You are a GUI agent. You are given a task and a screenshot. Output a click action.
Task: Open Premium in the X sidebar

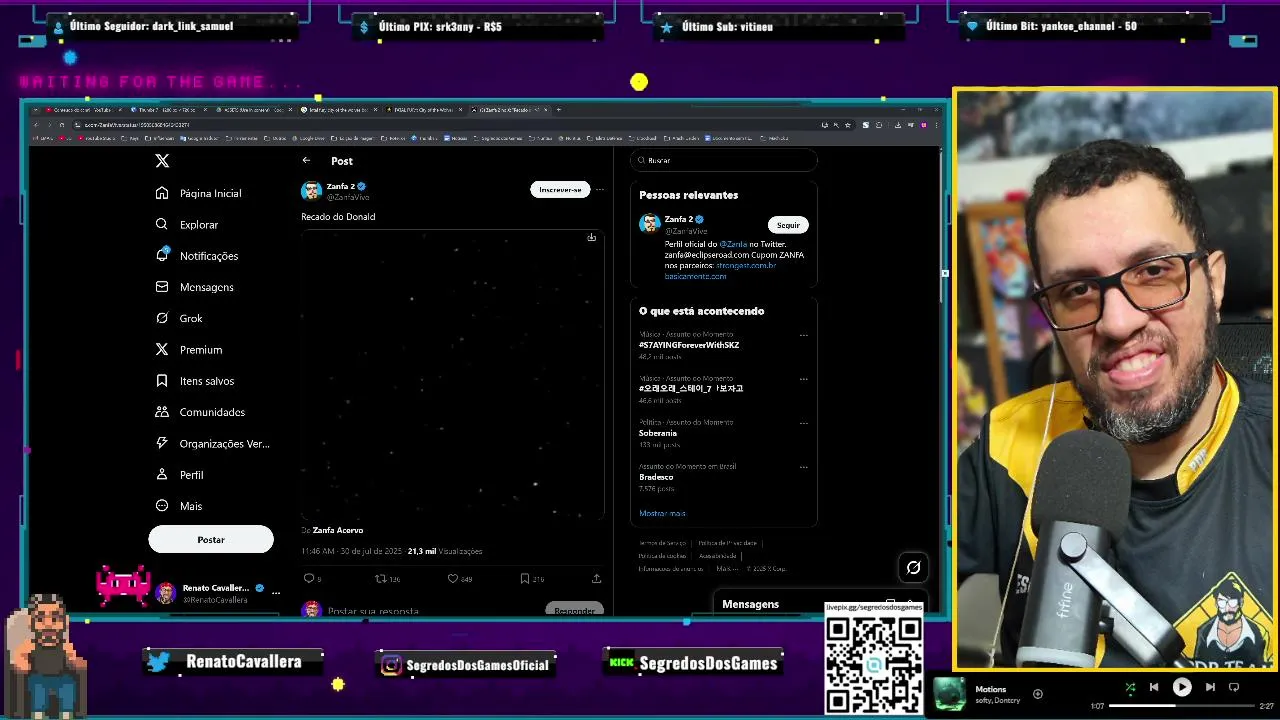(x=189, y=350)
